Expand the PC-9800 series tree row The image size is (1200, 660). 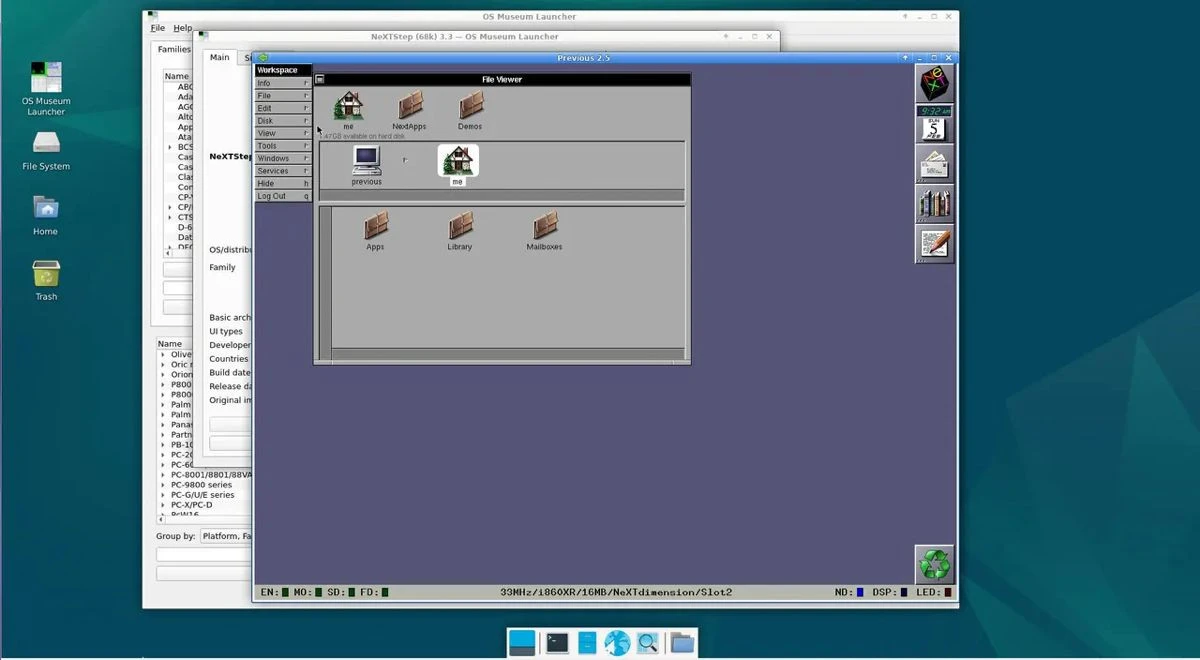click(163, 484)
